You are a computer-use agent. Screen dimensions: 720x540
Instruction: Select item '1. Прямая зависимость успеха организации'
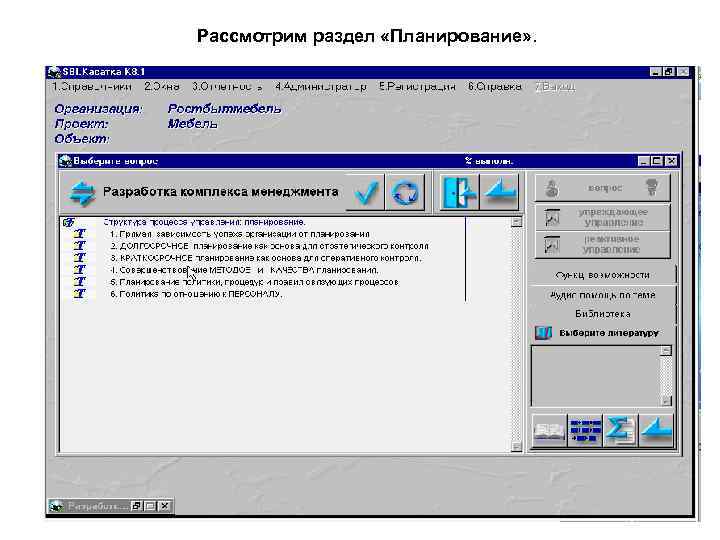click(240, 234)
